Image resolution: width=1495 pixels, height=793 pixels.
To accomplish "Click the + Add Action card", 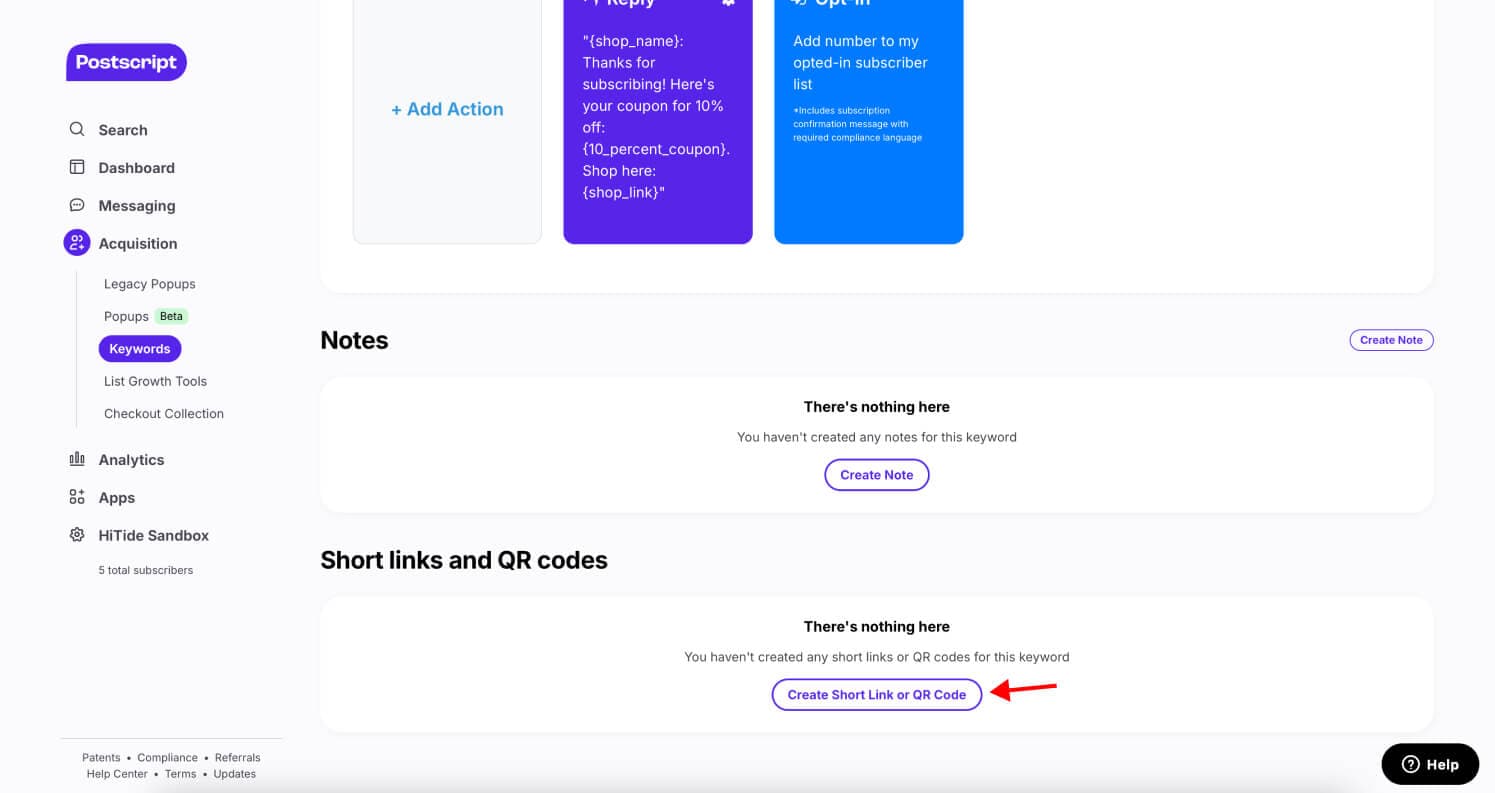I will coord(447,110).
